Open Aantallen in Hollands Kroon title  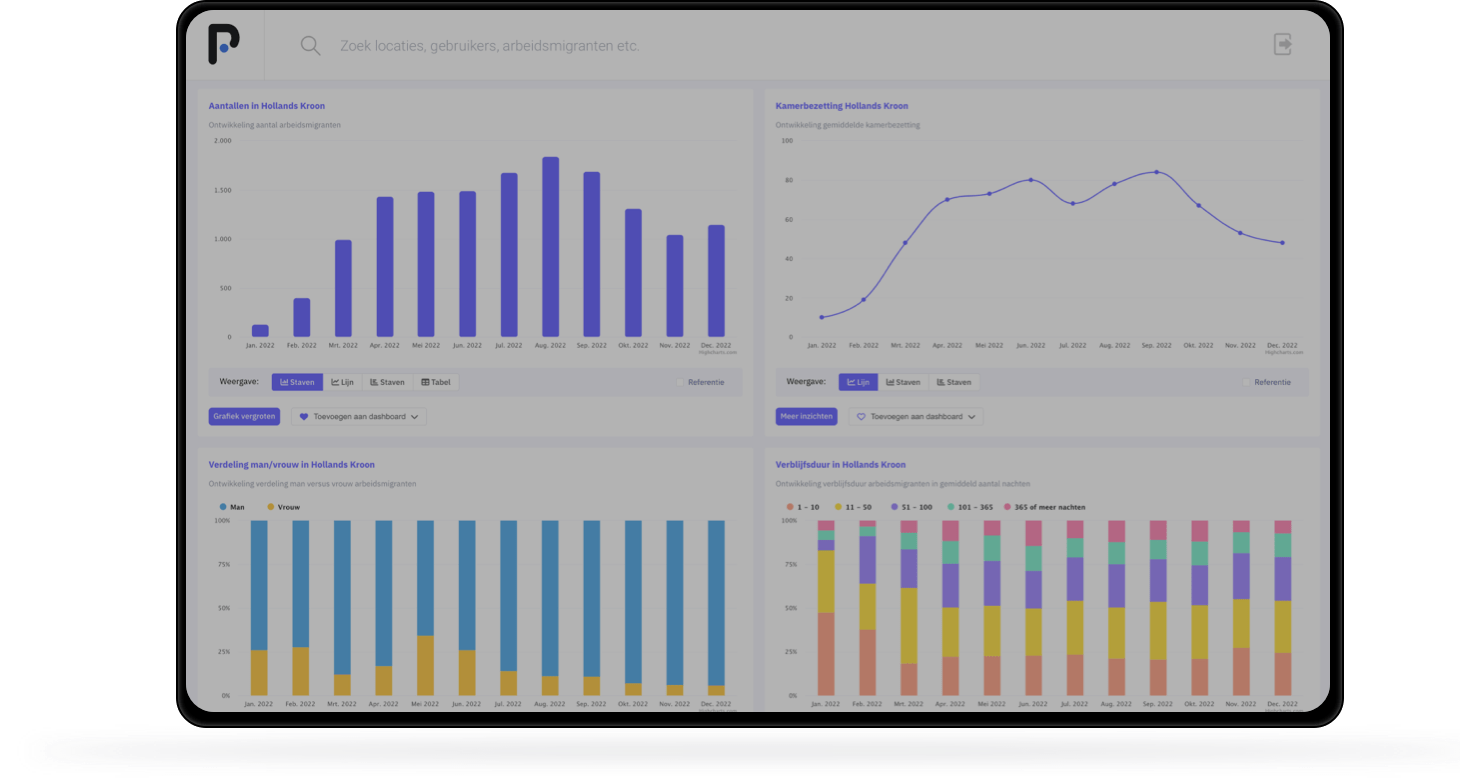[266, 106]
